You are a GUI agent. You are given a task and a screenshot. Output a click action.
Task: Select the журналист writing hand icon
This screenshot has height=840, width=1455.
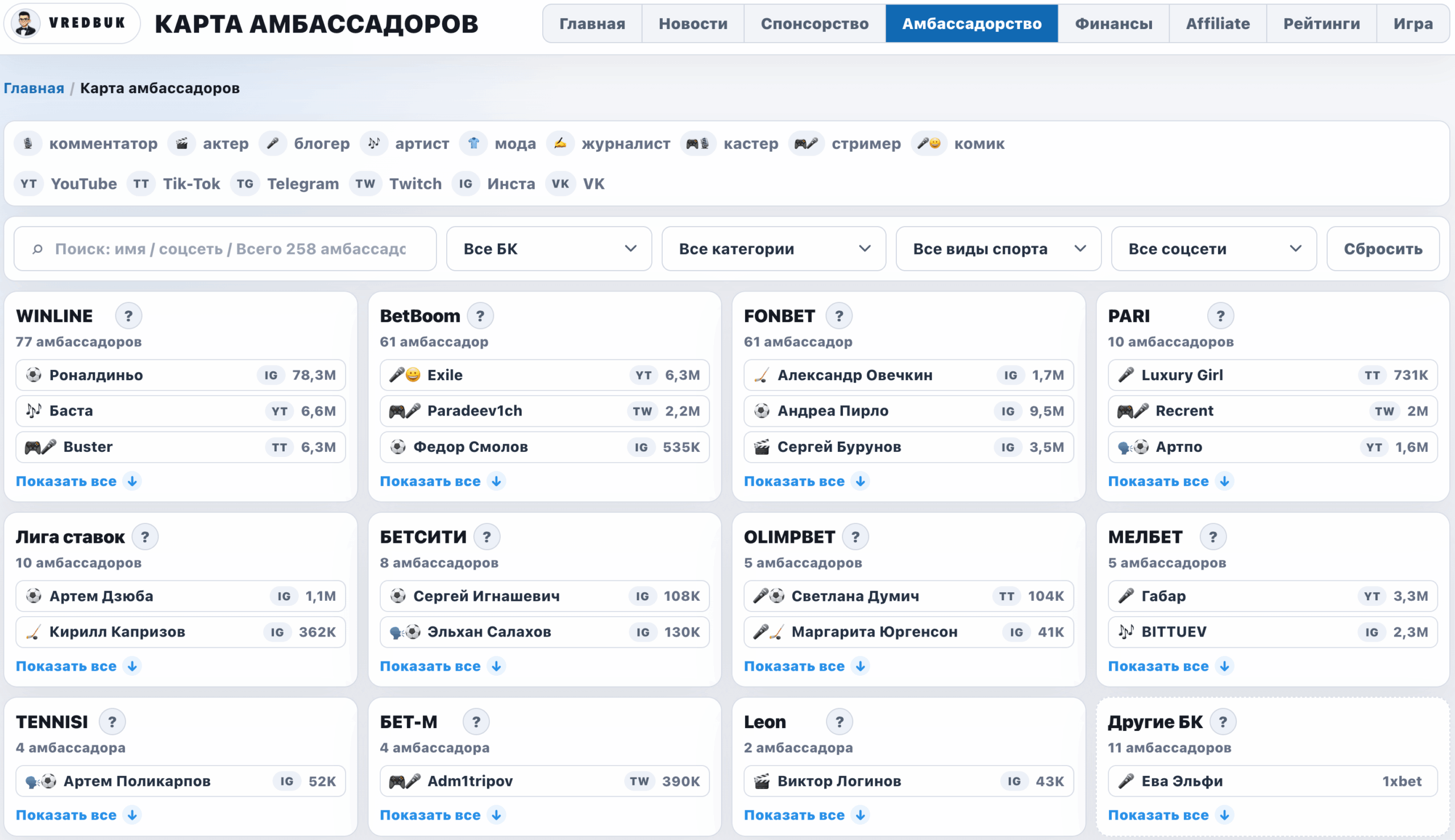[x=560, y=144]
